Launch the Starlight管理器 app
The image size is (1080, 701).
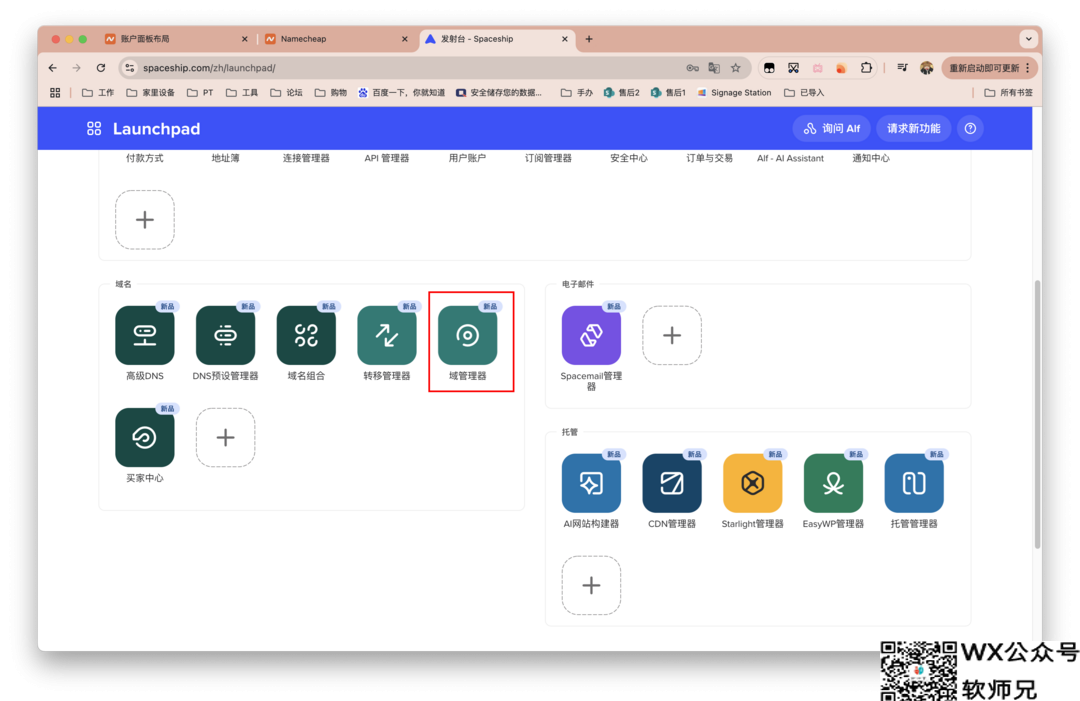[752, 483]
